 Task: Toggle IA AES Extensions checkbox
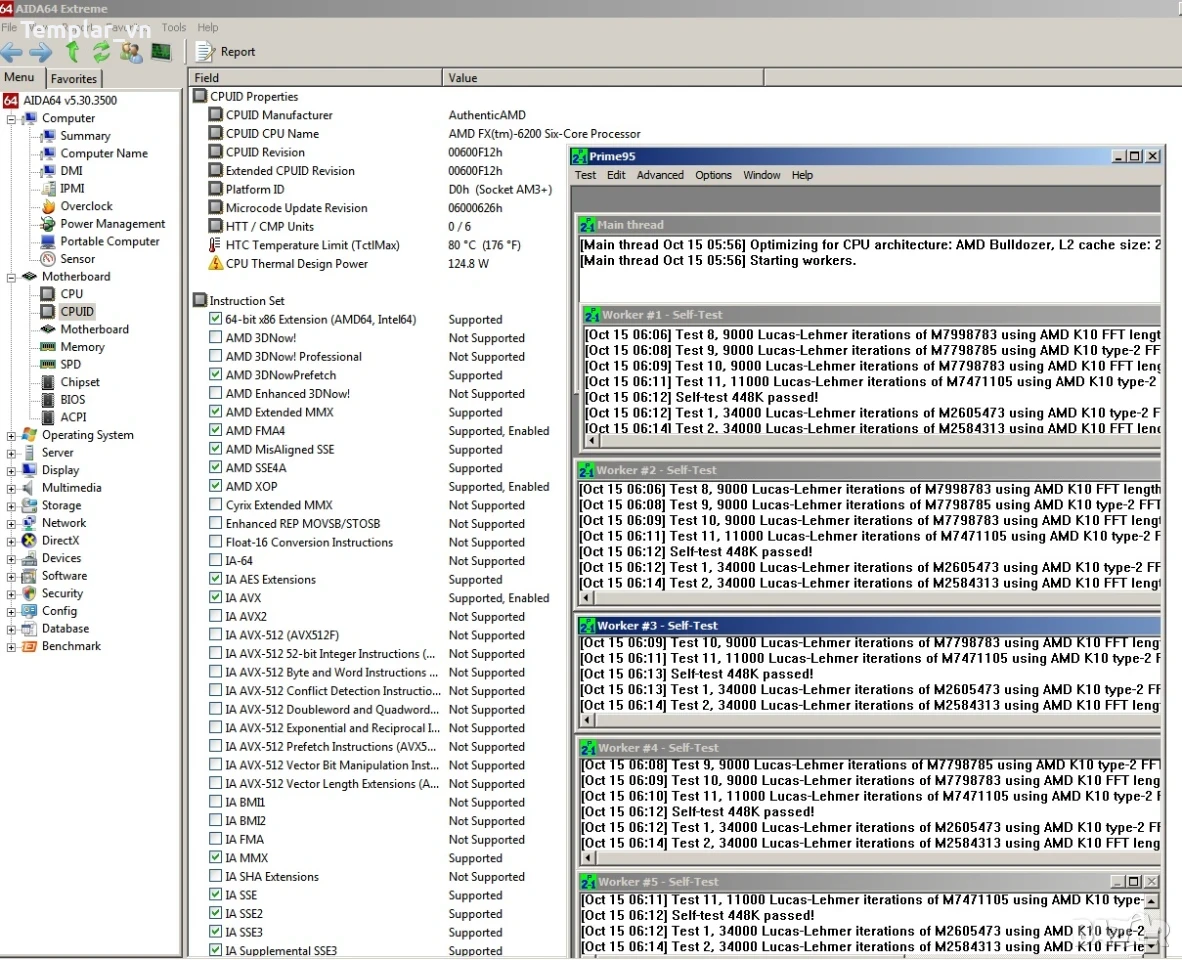point(216,579)
